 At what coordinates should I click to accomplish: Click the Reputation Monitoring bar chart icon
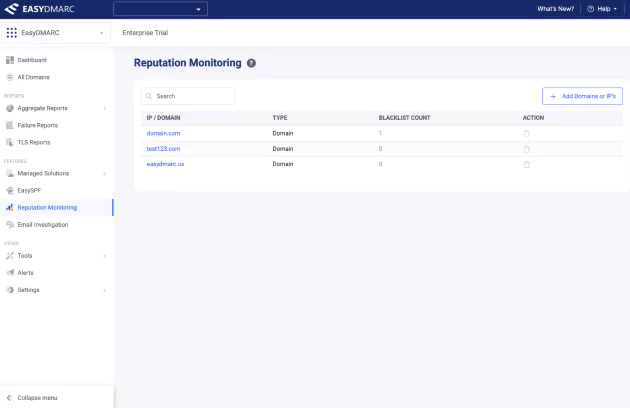tap(10, 207)
